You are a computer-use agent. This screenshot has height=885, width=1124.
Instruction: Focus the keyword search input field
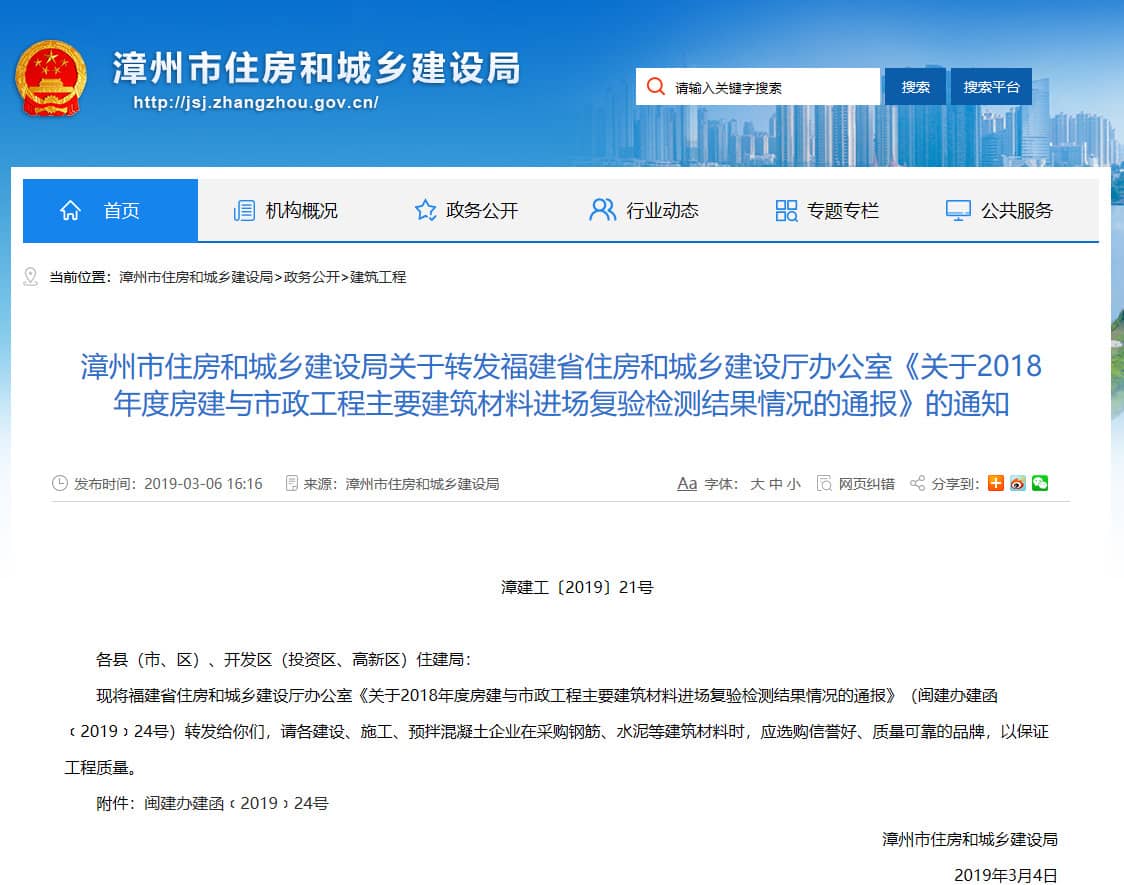770,87
